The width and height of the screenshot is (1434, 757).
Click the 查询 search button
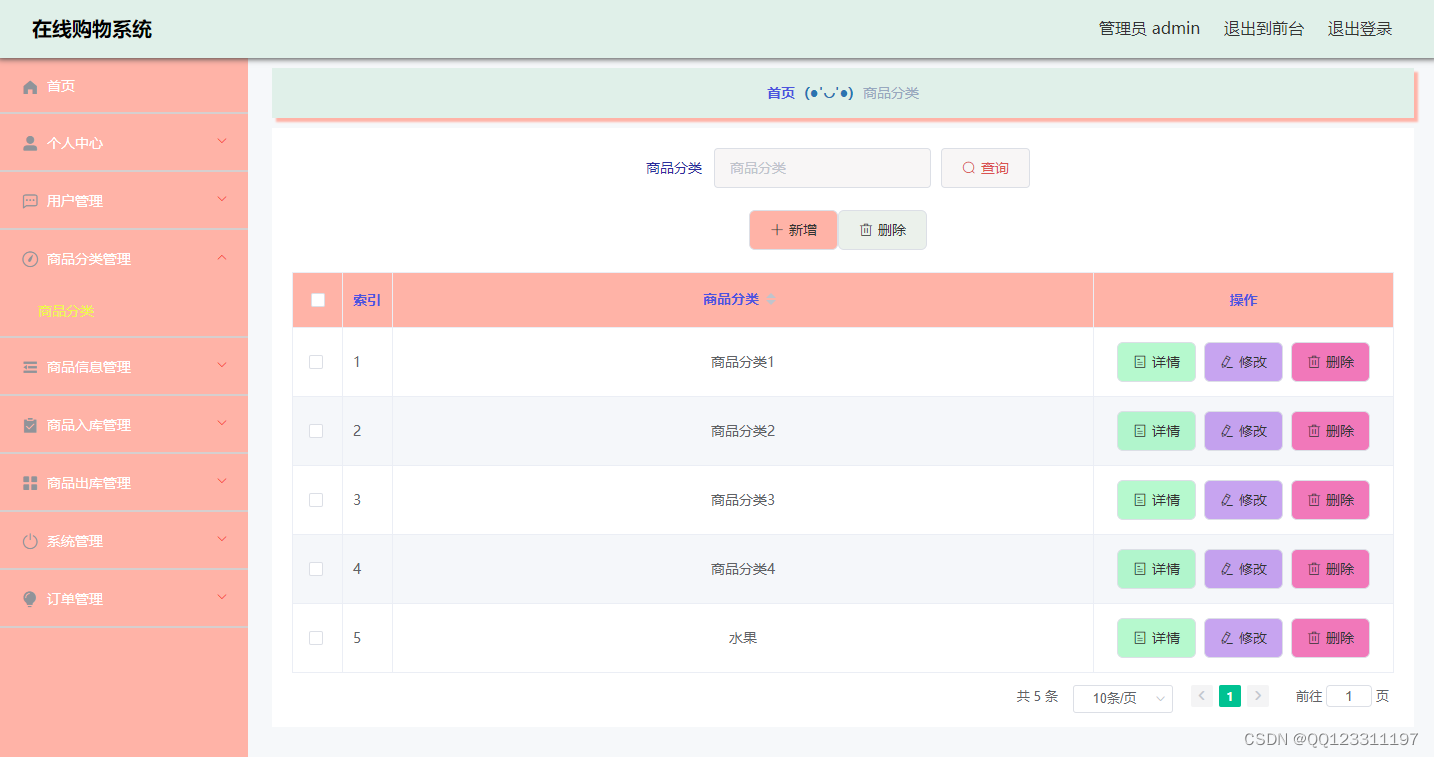click(985, 168)
